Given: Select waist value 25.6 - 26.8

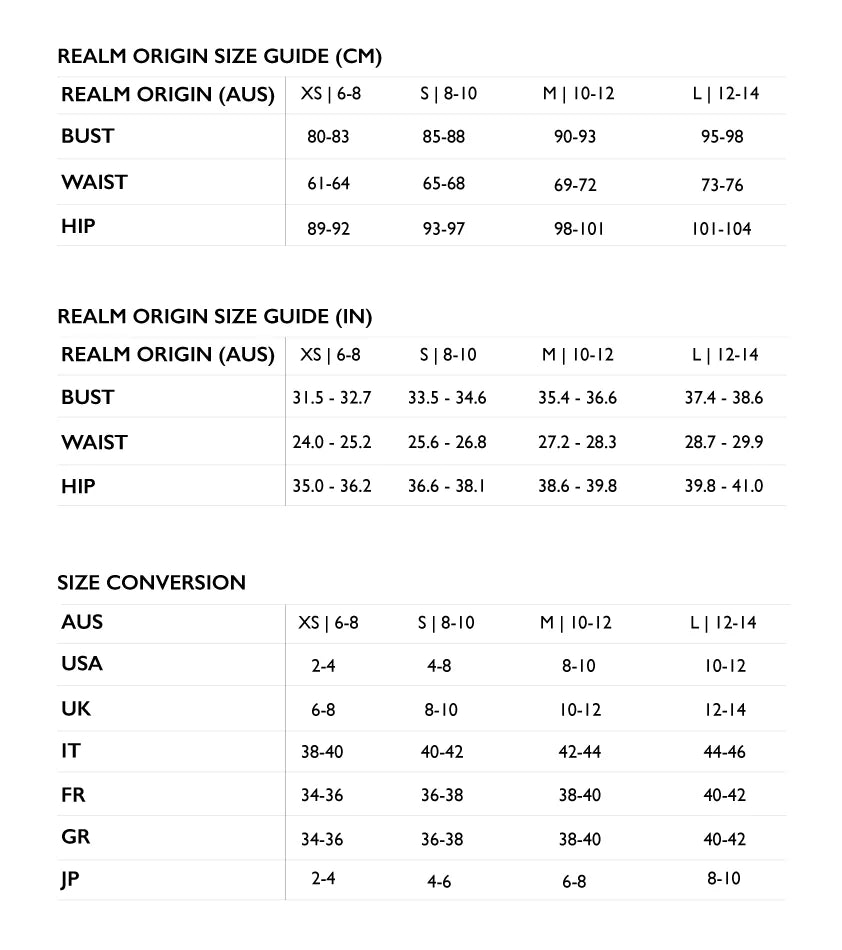Looking at the screenshot, I should [x=447, y=442].
